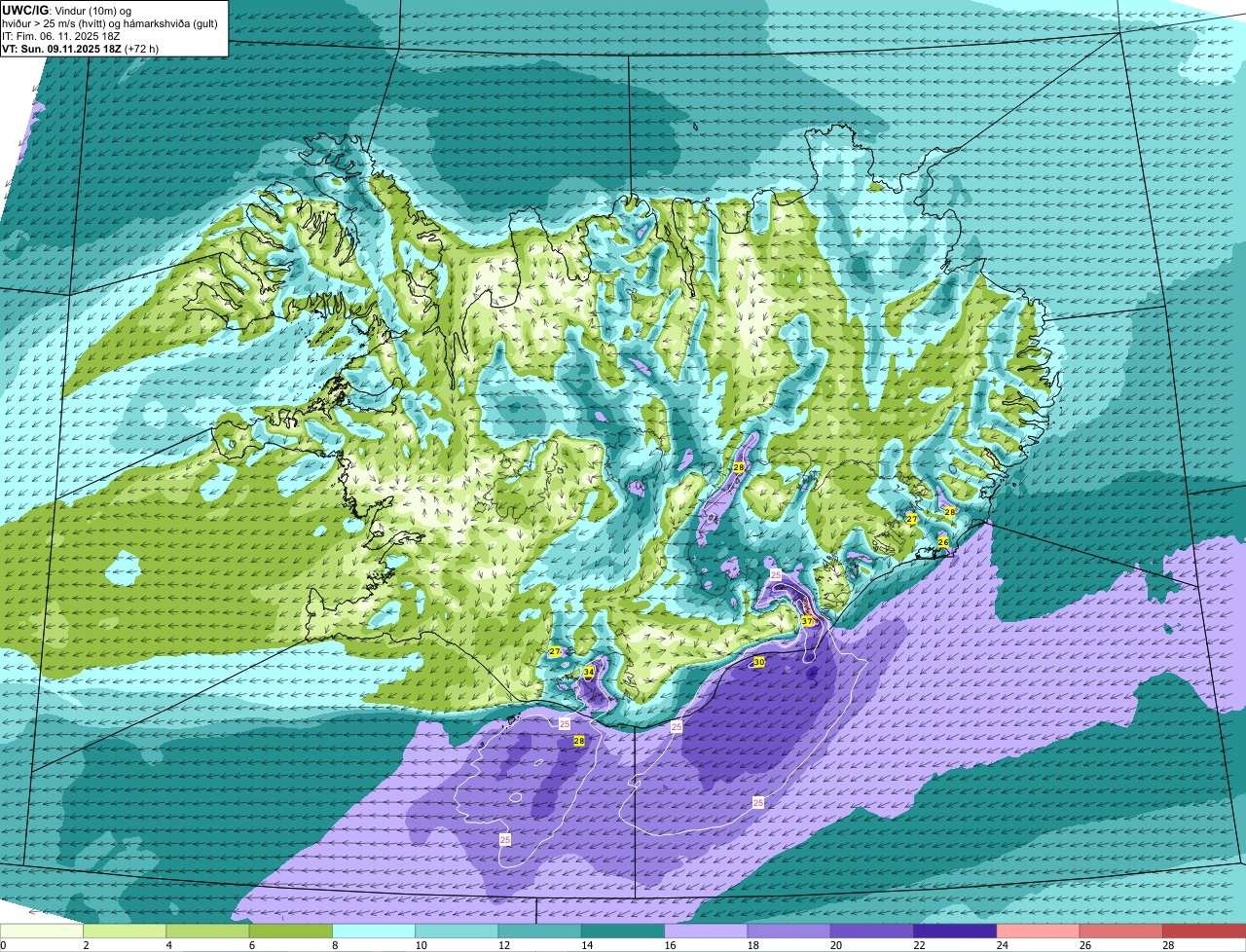Click the legend scale value "2"
Viewport: 1246px width, 952px height.
[x=86, y=945]
